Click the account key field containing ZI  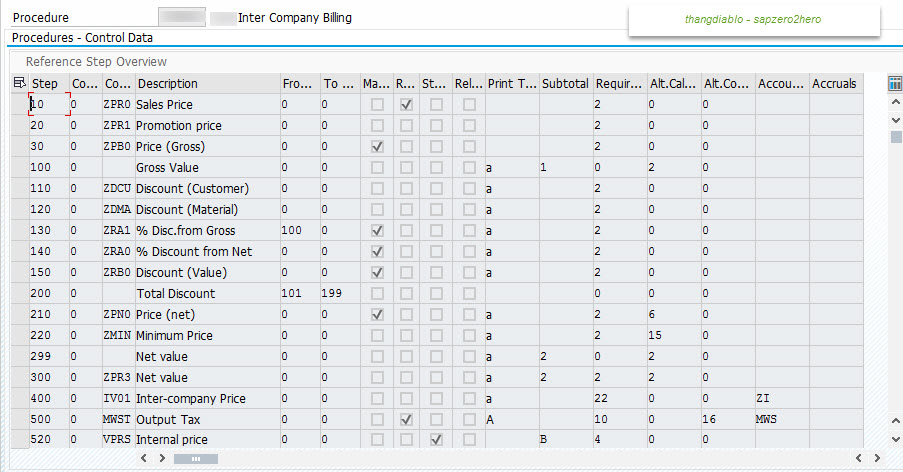781,398
